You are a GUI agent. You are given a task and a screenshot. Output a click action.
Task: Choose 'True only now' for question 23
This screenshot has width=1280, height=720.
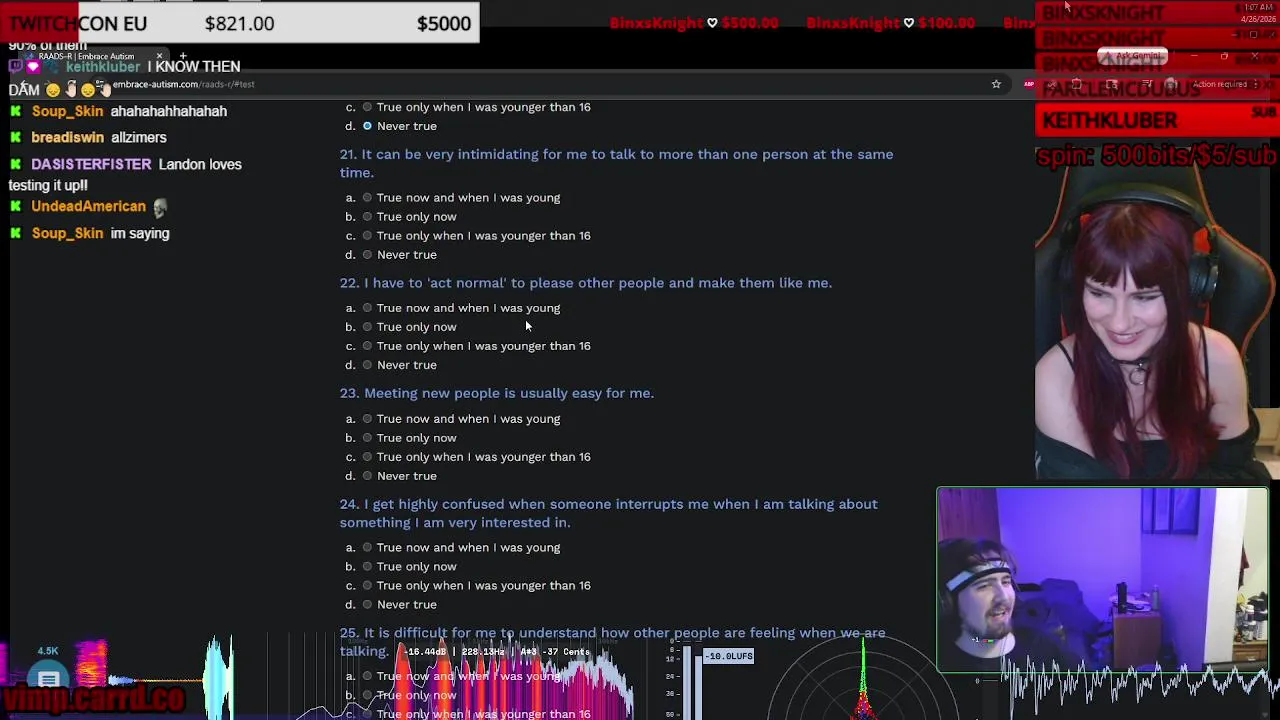pos(367,438)
